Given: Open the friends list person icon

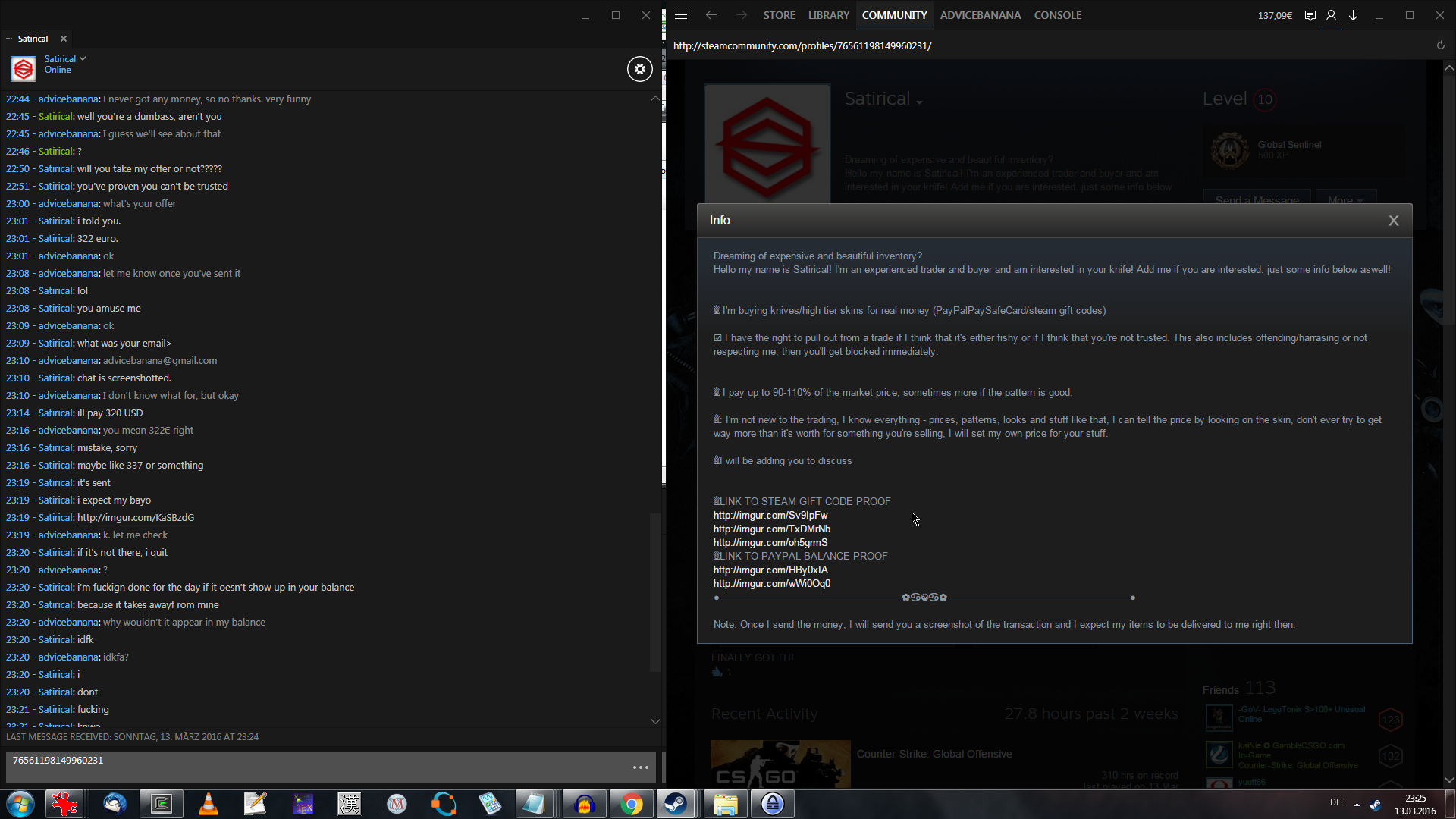Looking at the screenshot, I should (x=1331, y=15).
